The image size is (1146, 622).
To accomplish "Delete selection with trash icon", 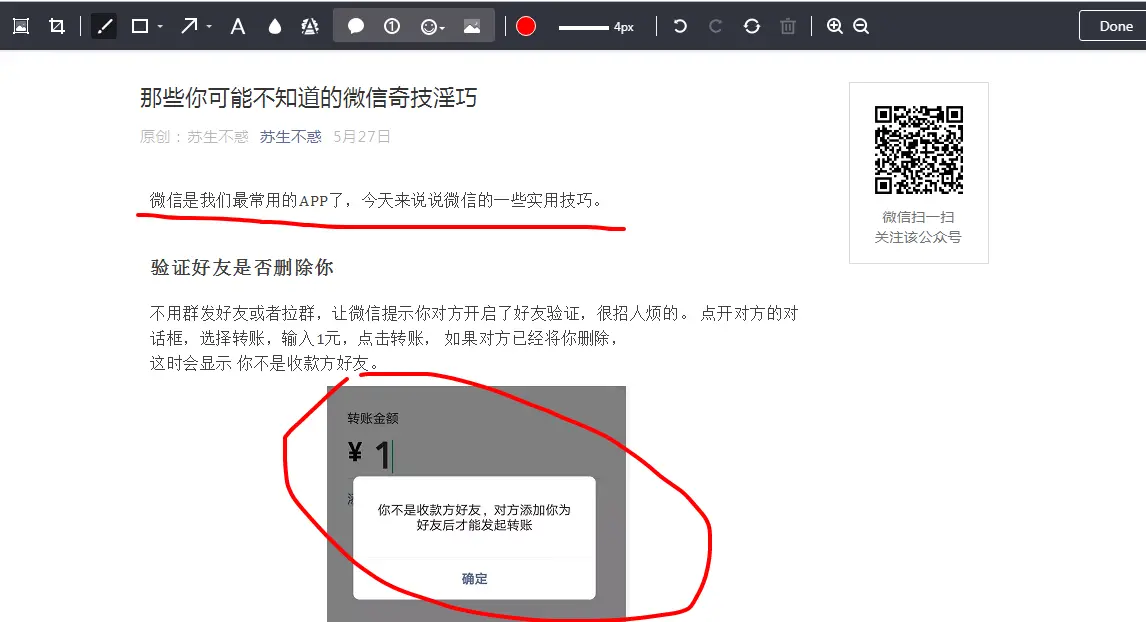I will 787,26.
